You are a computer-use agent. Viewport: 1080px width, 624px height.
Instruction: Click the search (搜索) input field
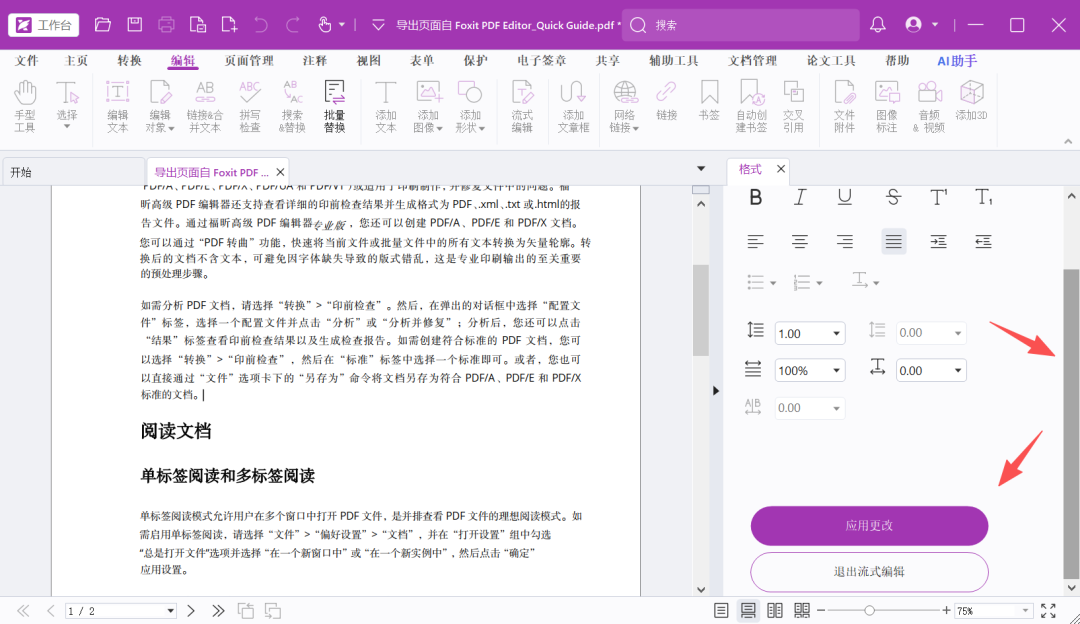coord(740,25)
